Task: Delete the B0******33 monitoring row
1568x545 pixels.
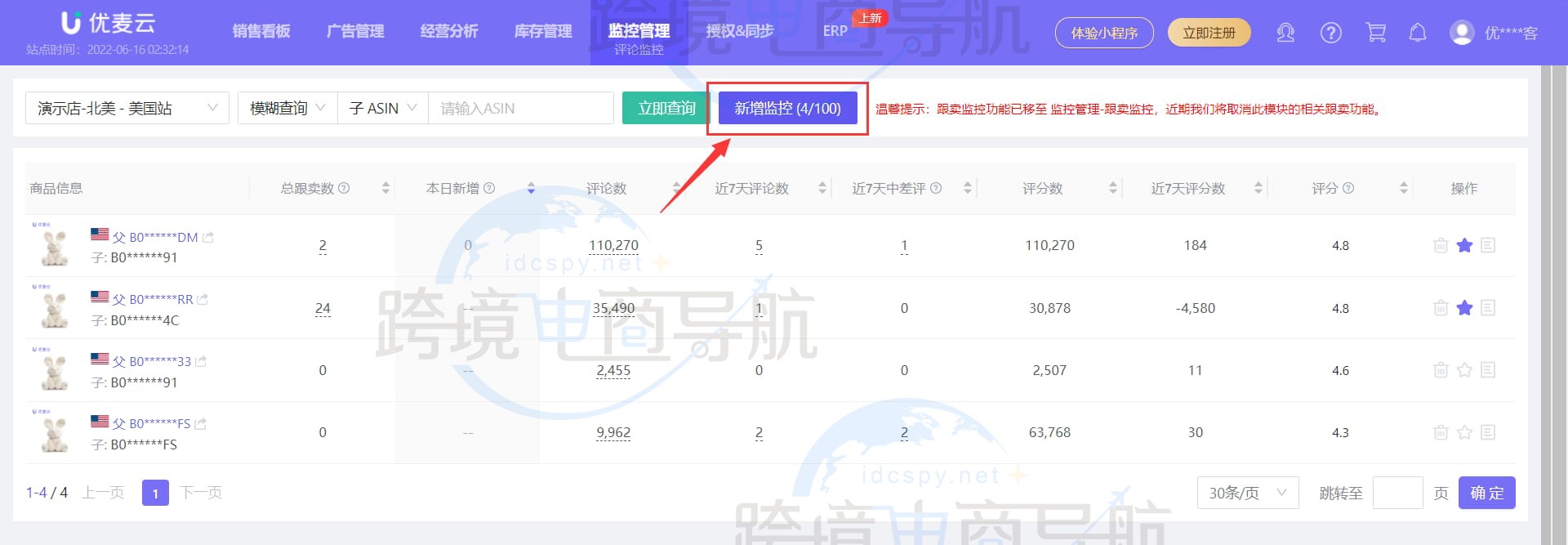Action: (x=1441, y=370)
